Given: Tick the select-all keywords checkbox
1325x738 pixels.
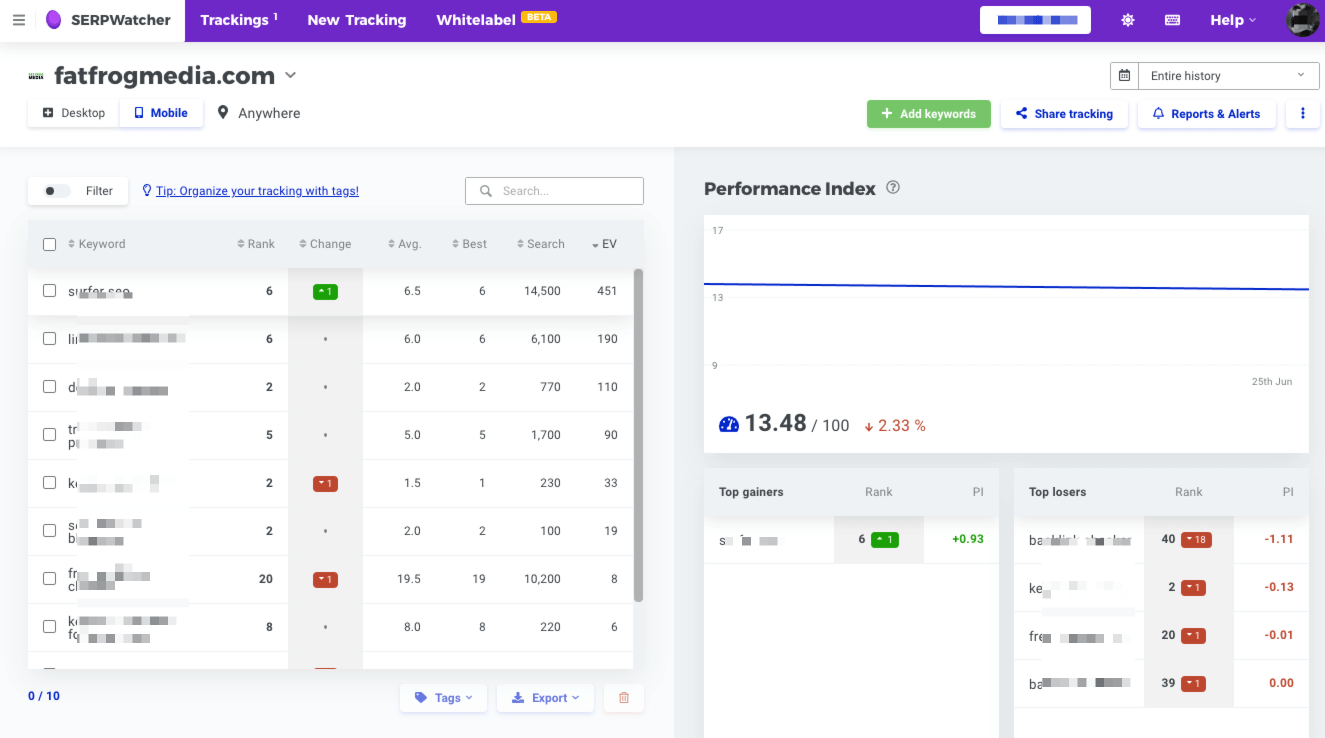Looking at the screenshot, I should click(50, 244).
